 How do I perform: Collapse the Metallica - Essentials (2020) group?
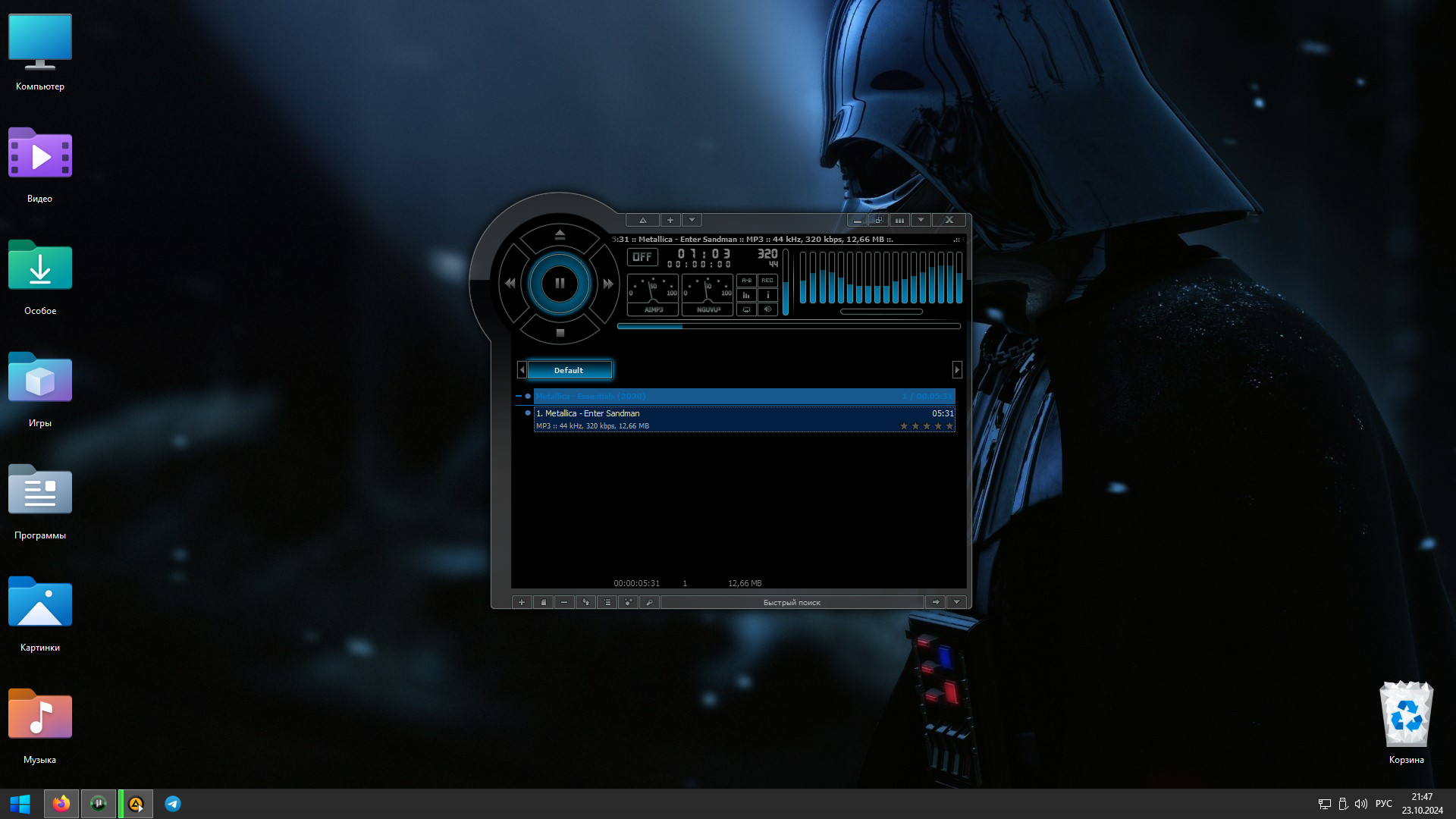519,396
